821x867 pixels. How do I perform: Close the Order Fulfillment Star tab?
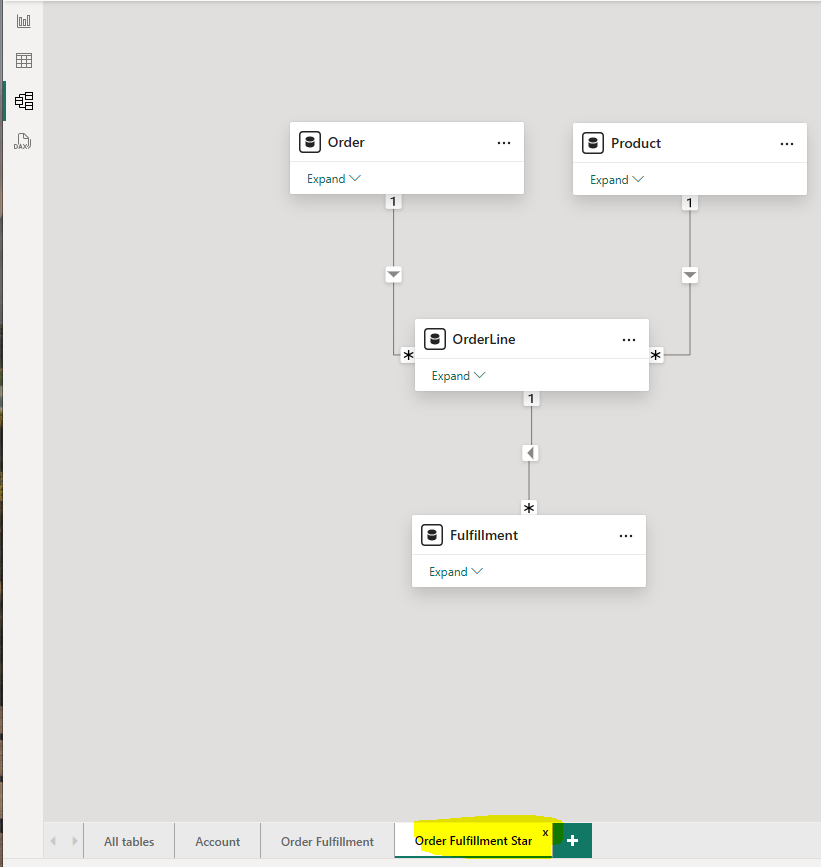click(x=545, y=833)
